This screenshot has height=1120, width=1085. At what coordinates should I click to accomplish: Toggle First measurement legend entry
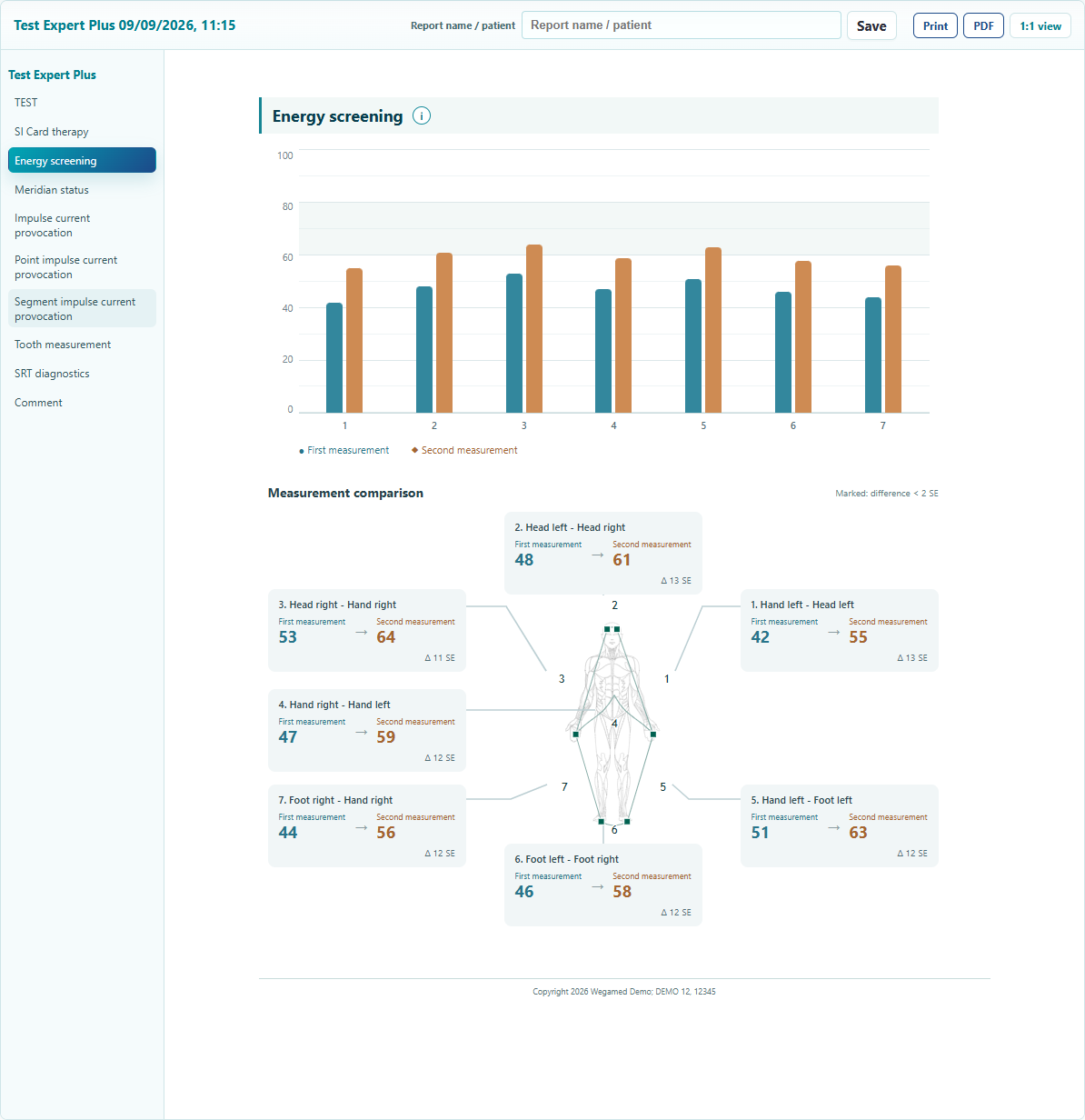[x=344, y=450]
